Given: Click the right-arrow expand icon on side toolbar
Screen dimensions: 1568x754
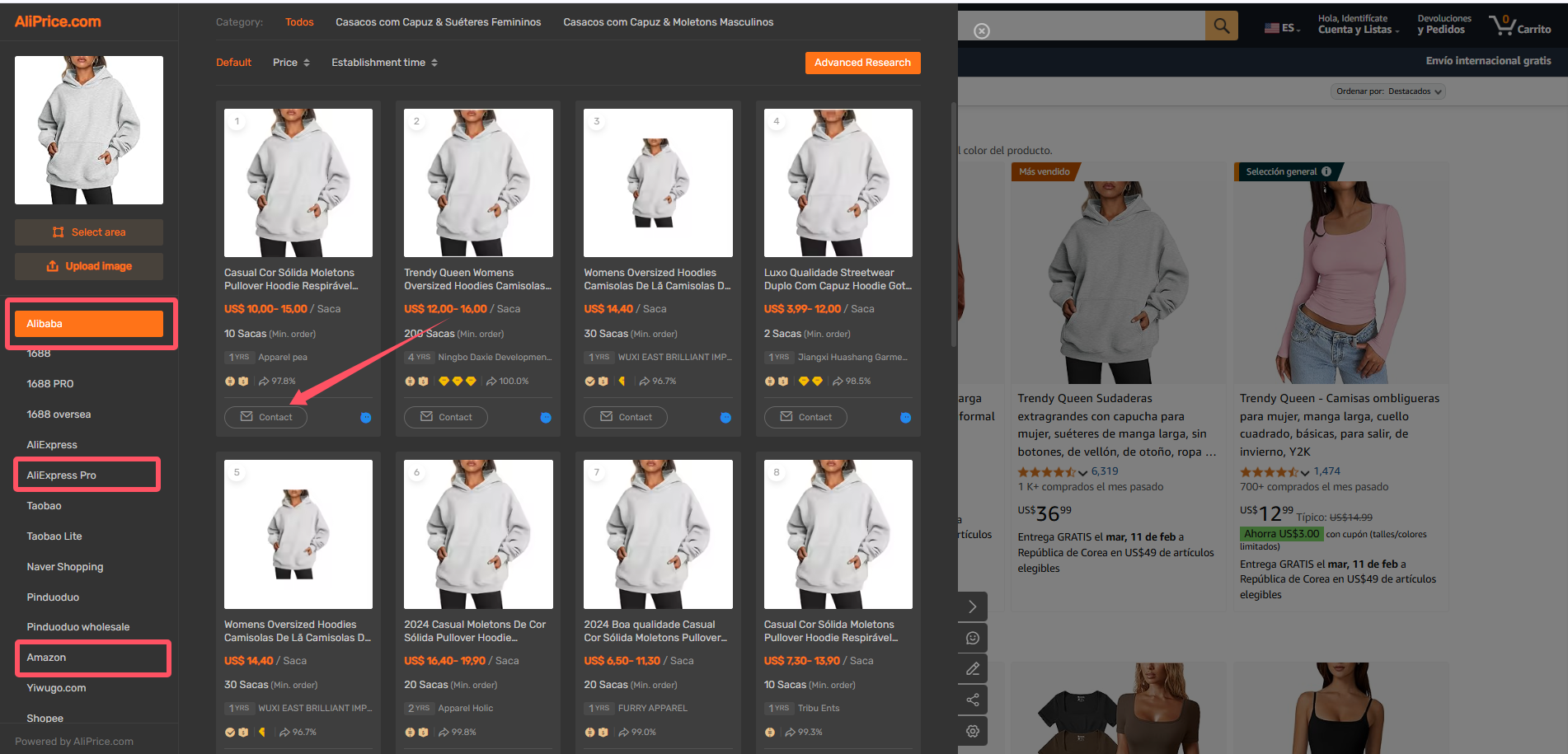Looking at the screenshot, I should click(x=973, y=606).
